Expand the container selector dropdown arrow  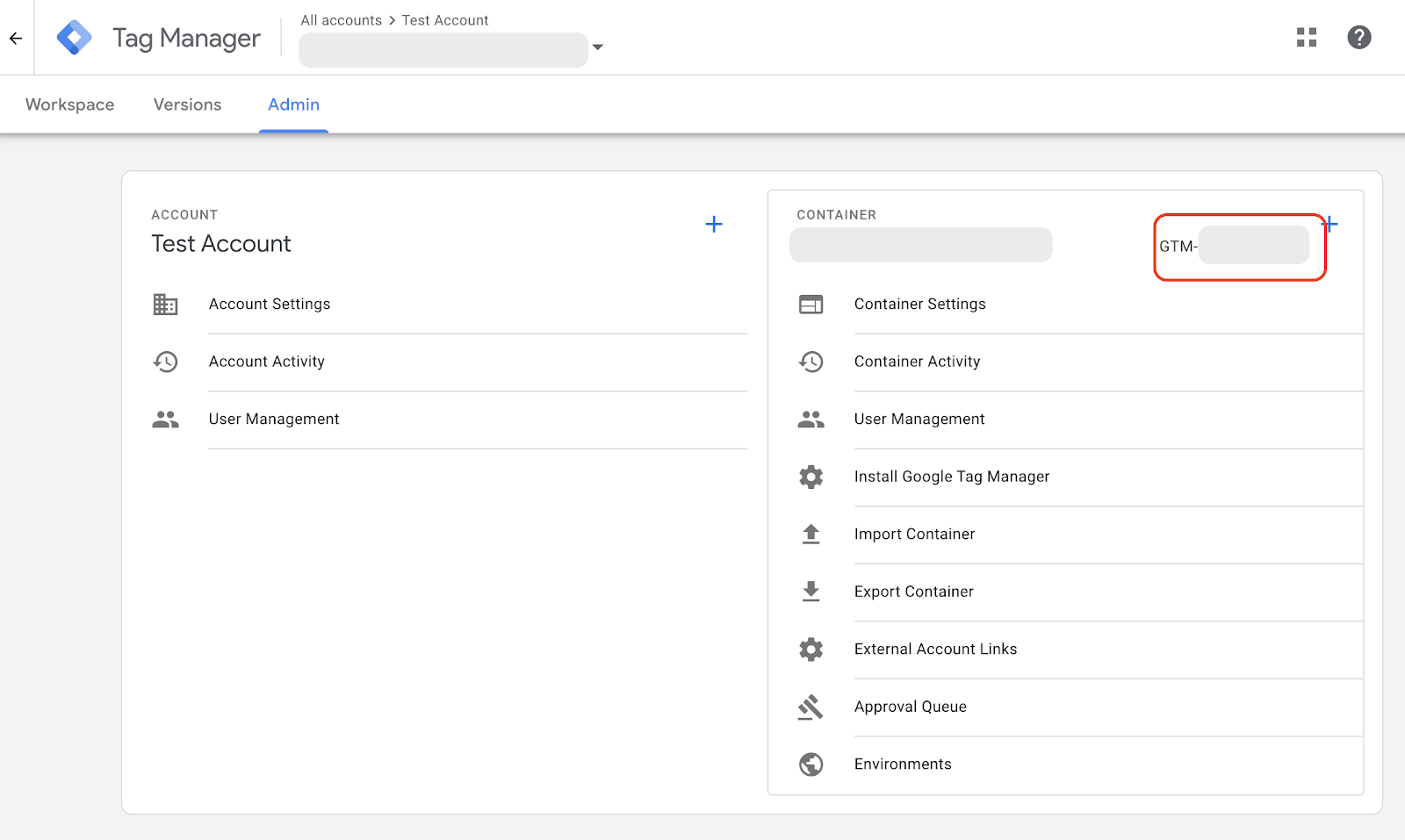598,47
